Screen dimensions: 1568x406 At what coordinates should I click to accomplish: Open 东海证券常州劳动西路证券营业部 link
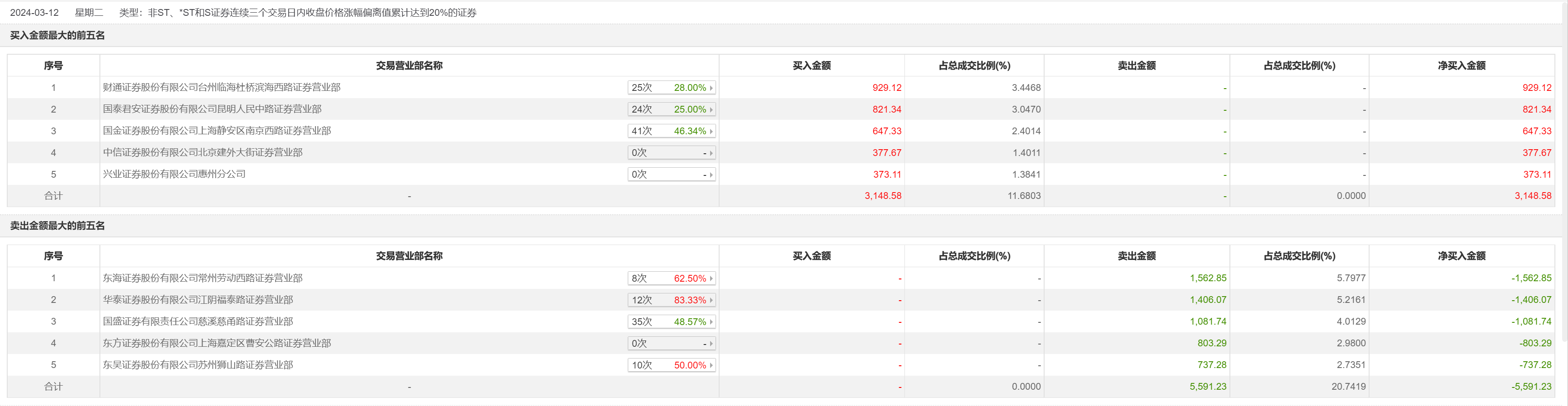202,278
